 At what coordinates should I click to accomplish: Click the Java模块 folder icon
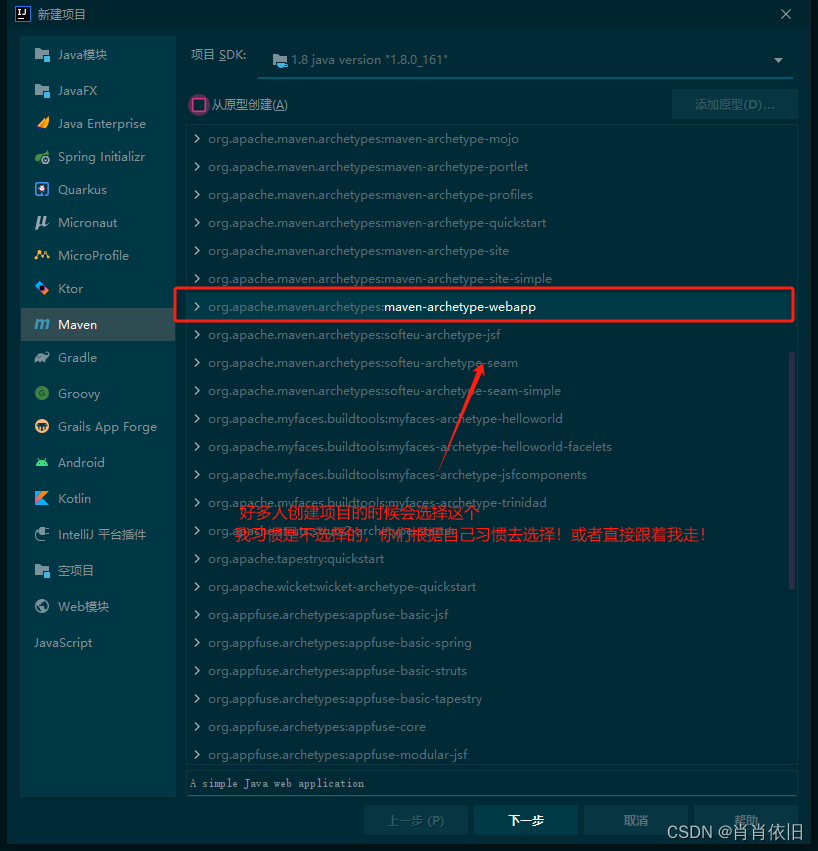[x=42, y=54]
